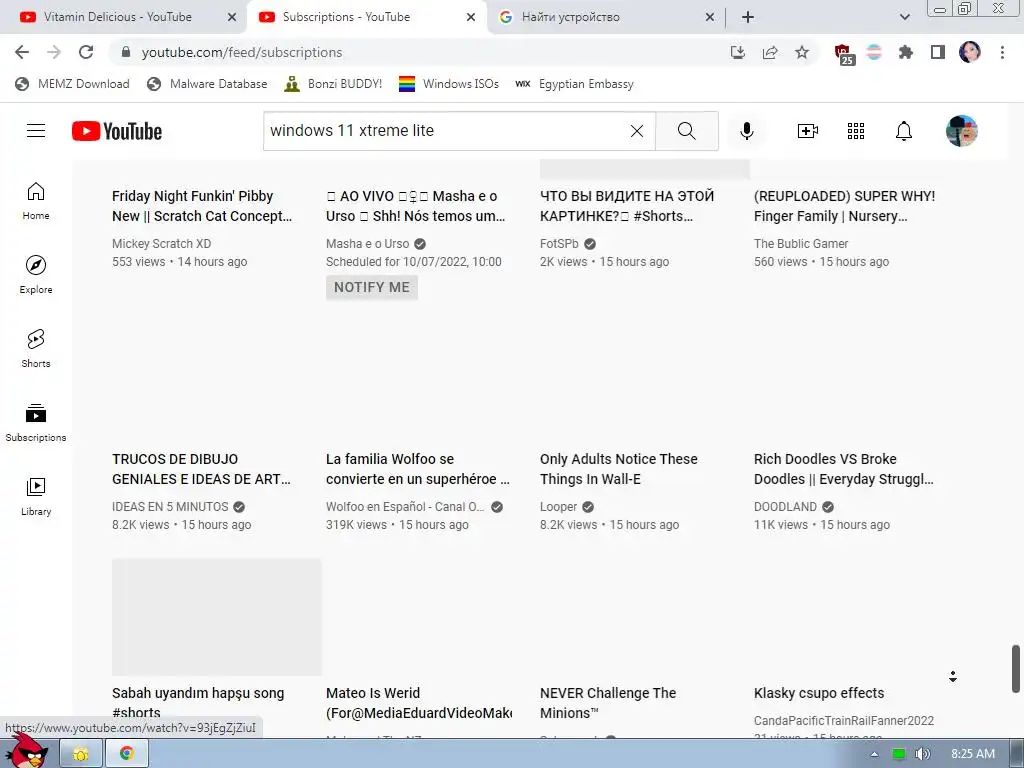
Task: Open the Bonzi BUDDY! bookmark
Action: coord(334,84)
